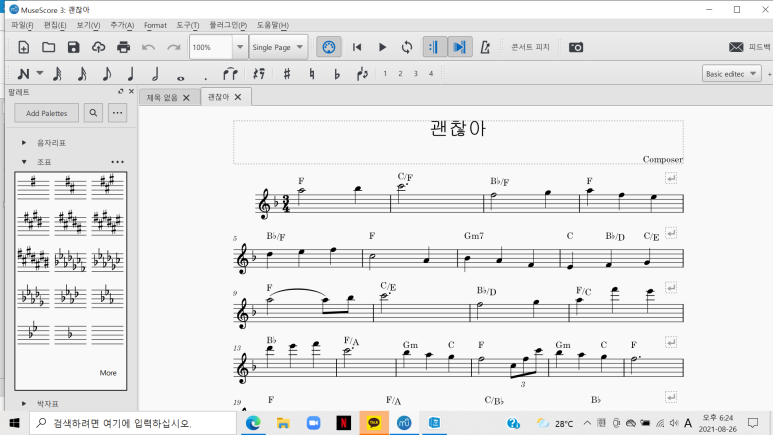
Task: Open image capture camera tool
Action: point(576,47)
